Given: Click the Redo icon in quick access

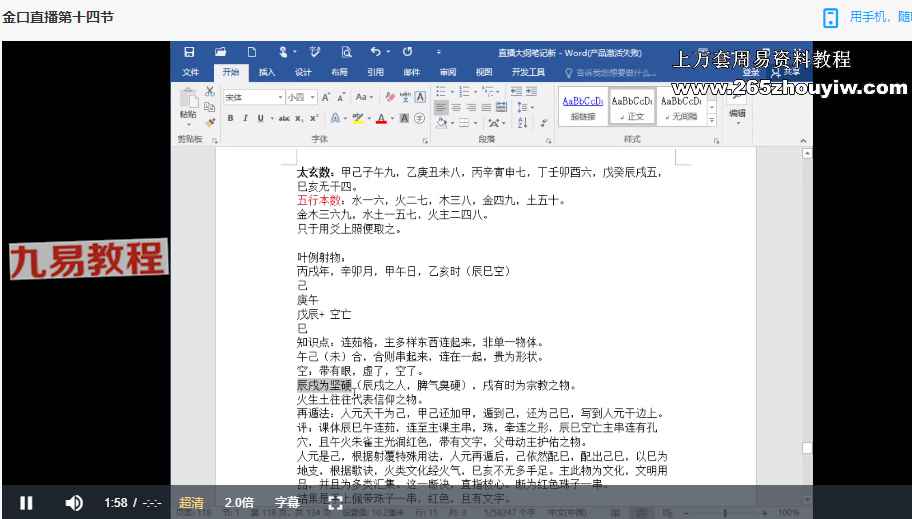Looking at the screenshot, I should pyautogui.click(x=408, y=52).
